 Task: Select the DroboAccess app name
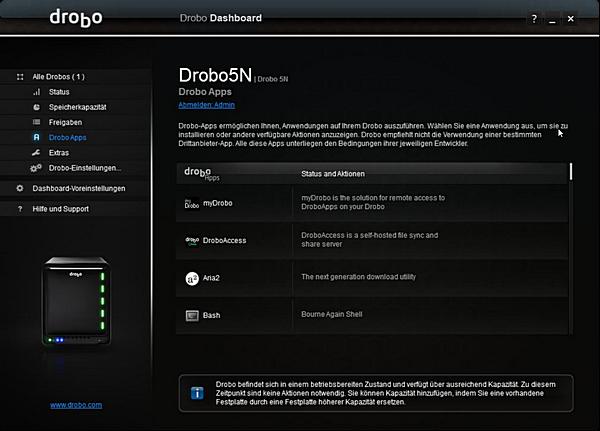pos(225,241)
